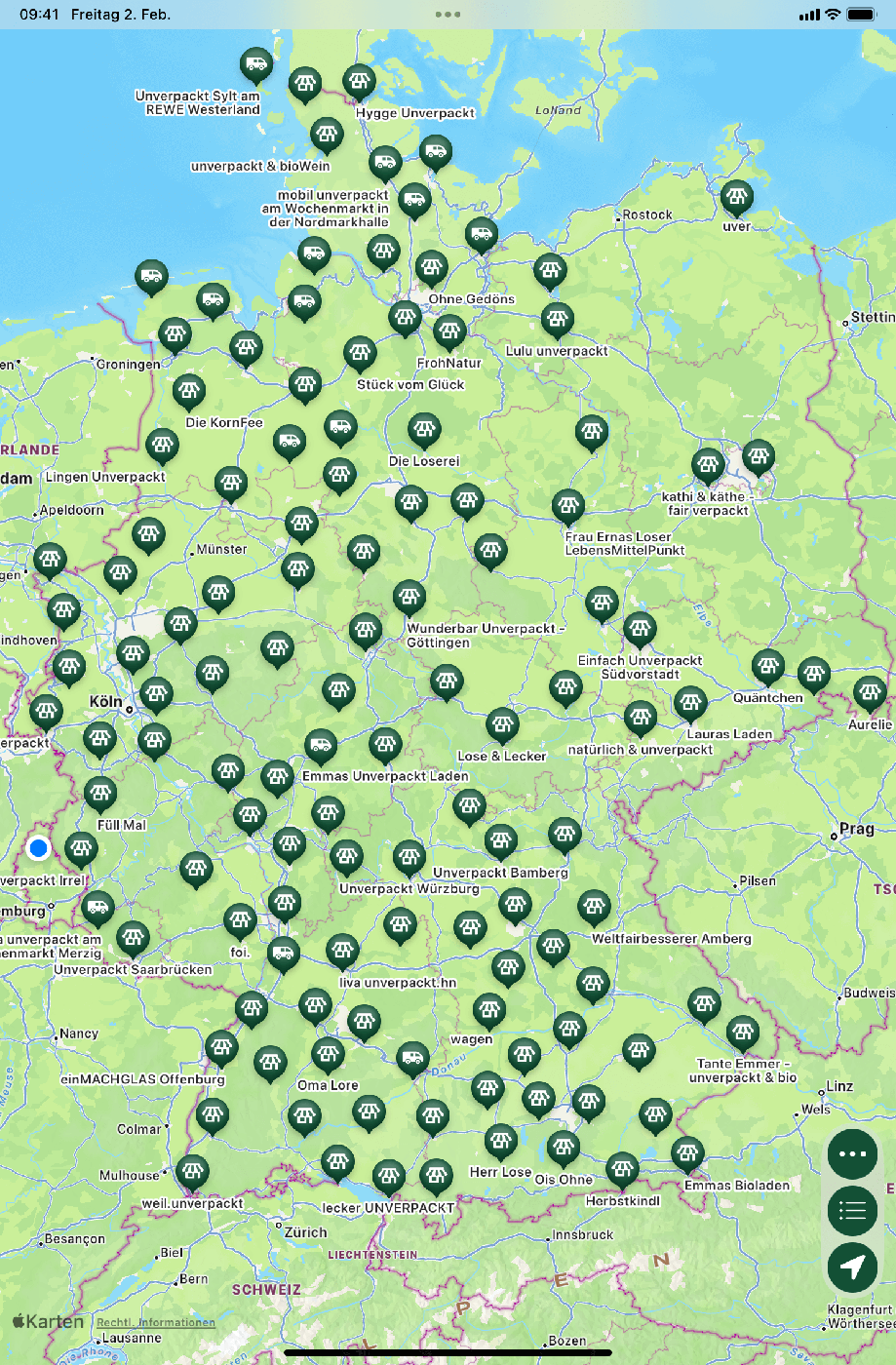
Task: Tap the Hygge Unverpackt shop marker
Action: click(x=359, y=82)
